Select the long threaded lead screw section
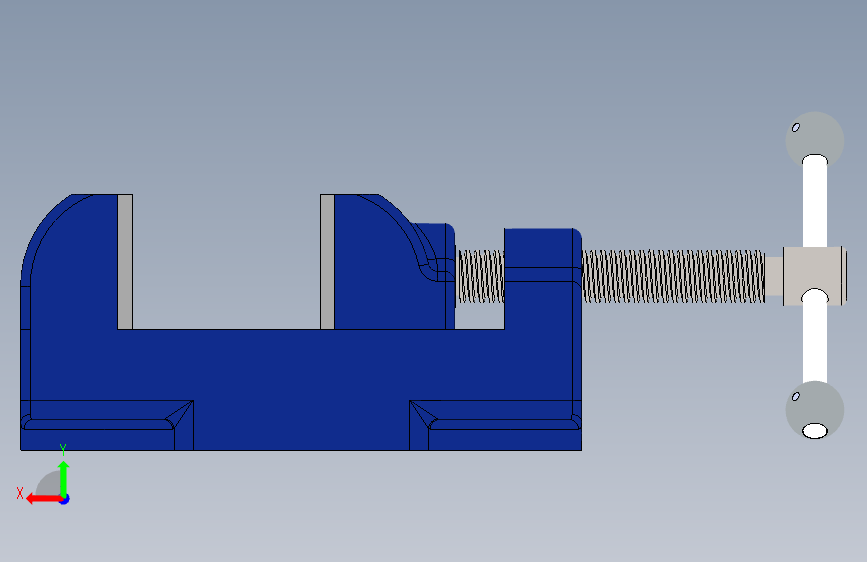The height and width of the screenshot is (562, 867). (673, 276)
